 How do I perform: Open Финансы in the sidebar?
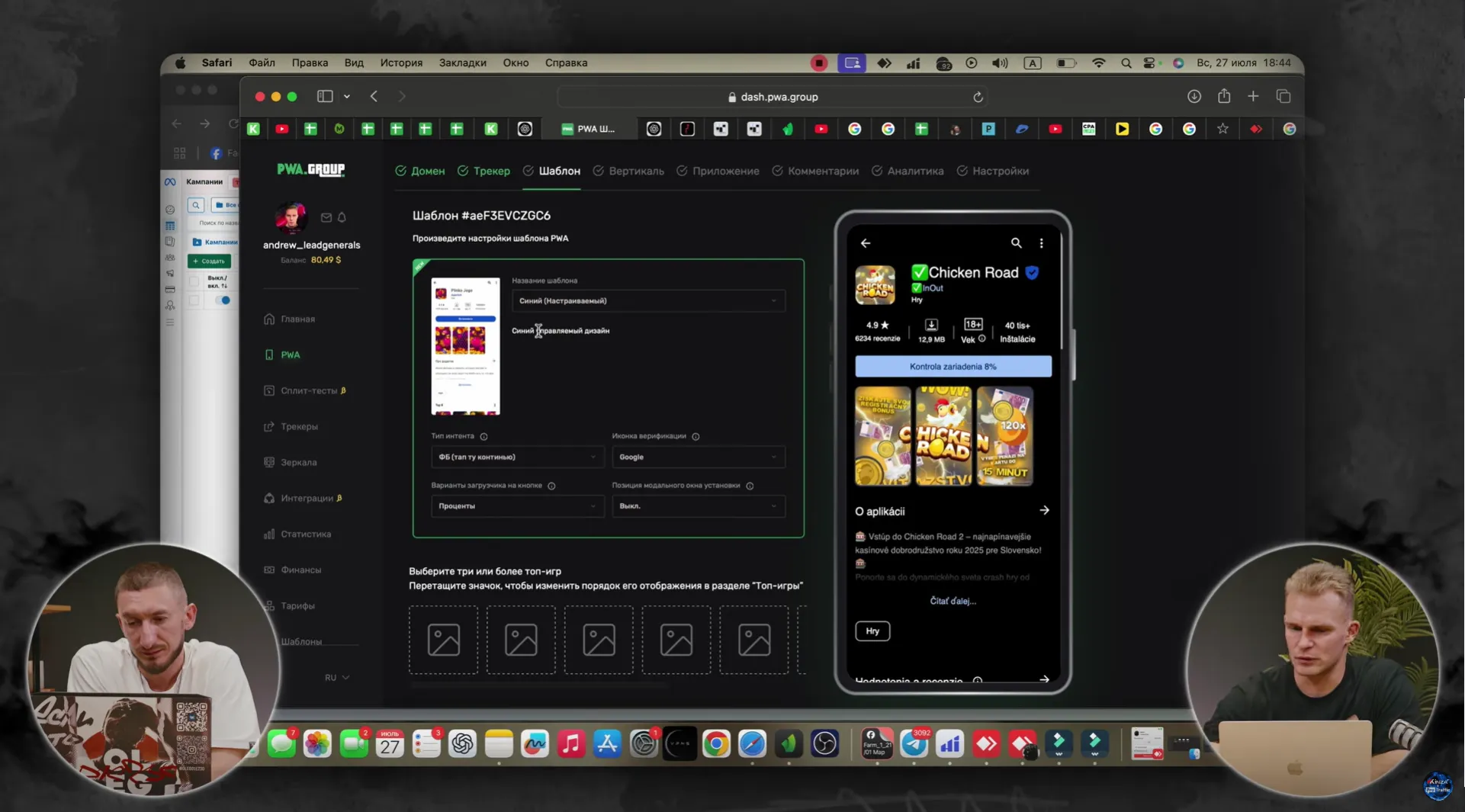[293, 570]
